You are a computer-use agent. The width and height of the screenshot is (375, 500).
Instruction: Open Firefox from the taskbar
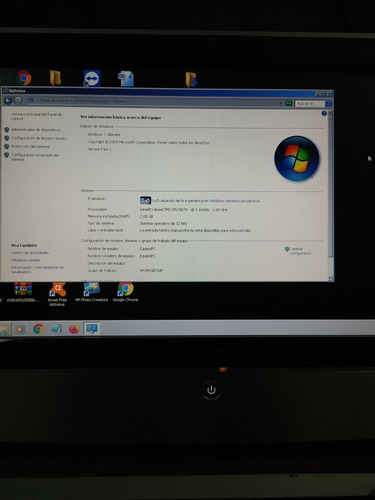pyautogui.click(x=74, y=329)
